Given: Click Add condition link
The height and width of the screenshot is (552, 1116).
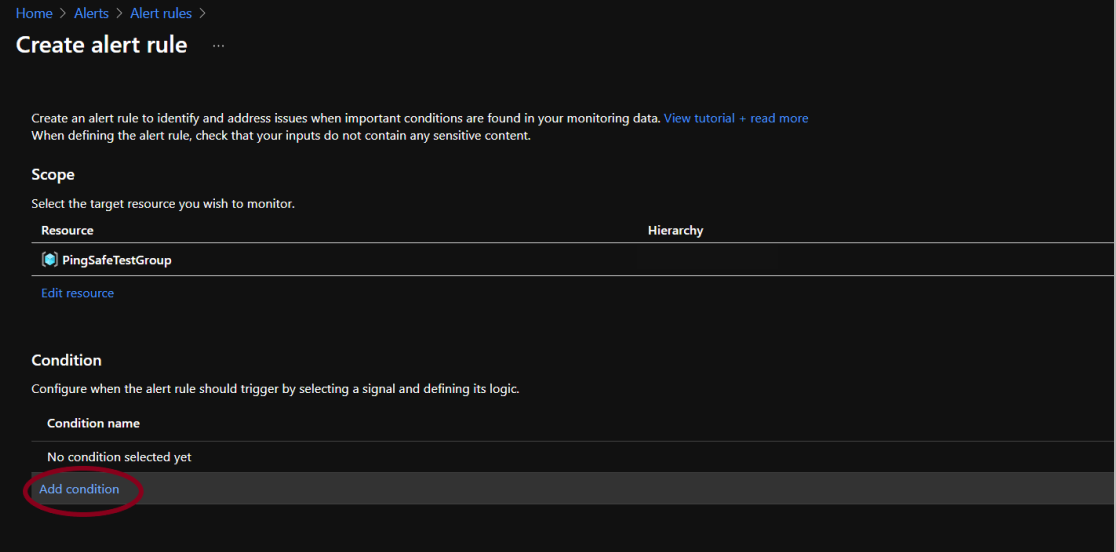Looking at the screenshot, I should coord(79,489).
